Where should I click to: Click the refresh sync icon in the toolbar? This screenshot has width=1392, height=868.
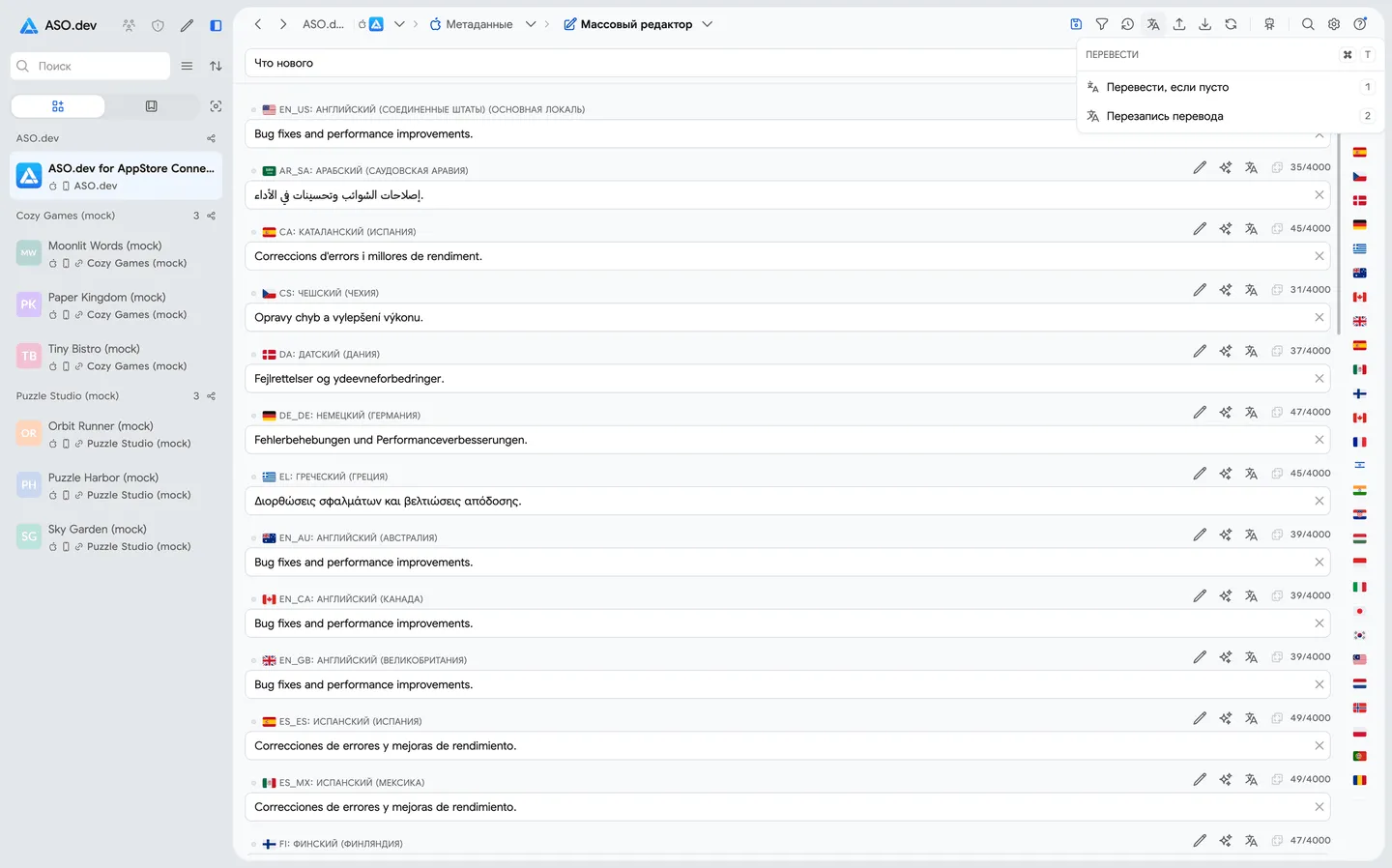pyautogui.click(x=1231, y=24)
